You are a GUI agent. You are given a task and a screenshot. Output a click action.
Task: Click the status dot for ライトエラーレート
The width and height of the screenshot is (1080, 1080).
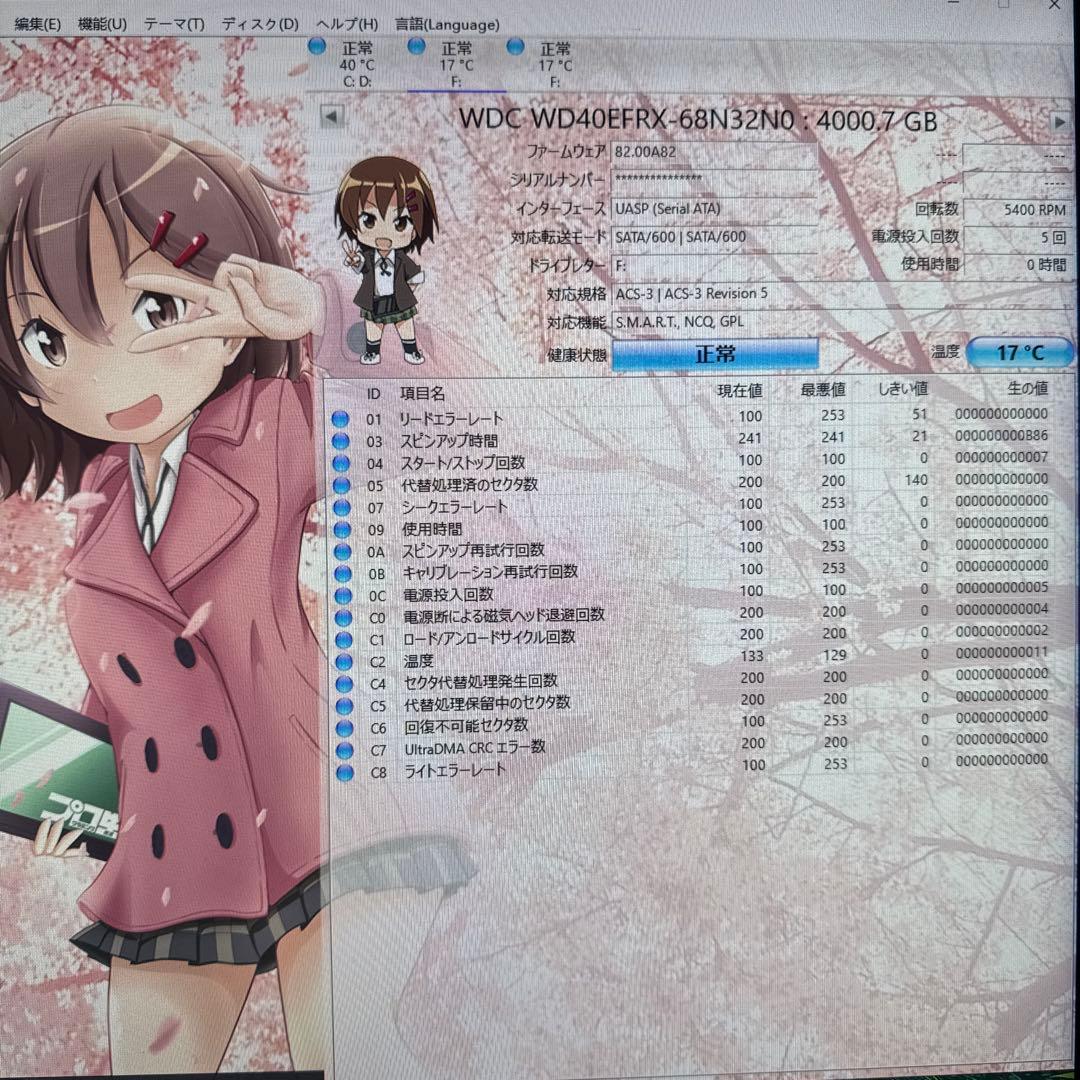[345, 768]
